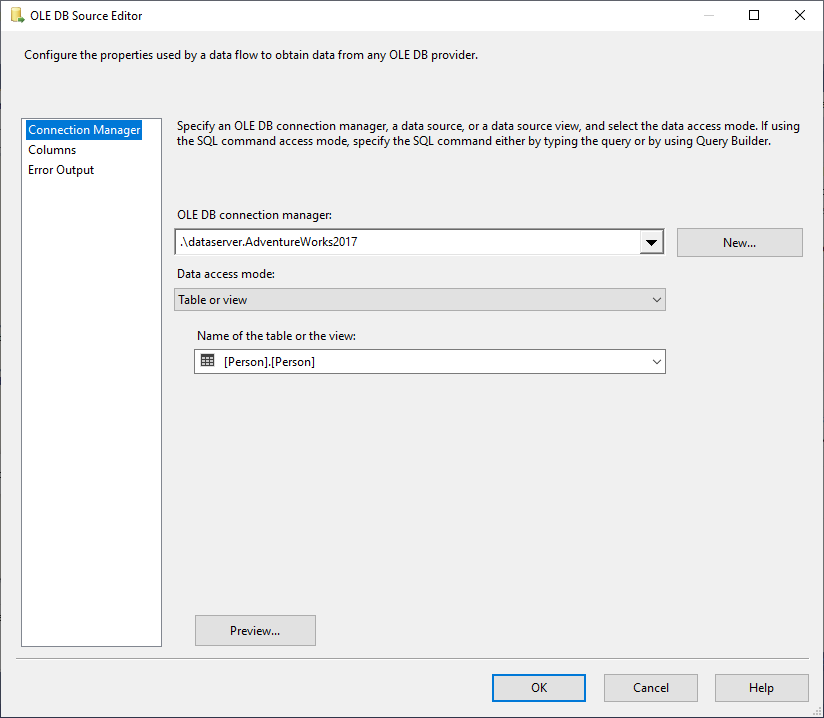Open the Error Output page
The image size is (824, 718).
click(x=61, y=170)
